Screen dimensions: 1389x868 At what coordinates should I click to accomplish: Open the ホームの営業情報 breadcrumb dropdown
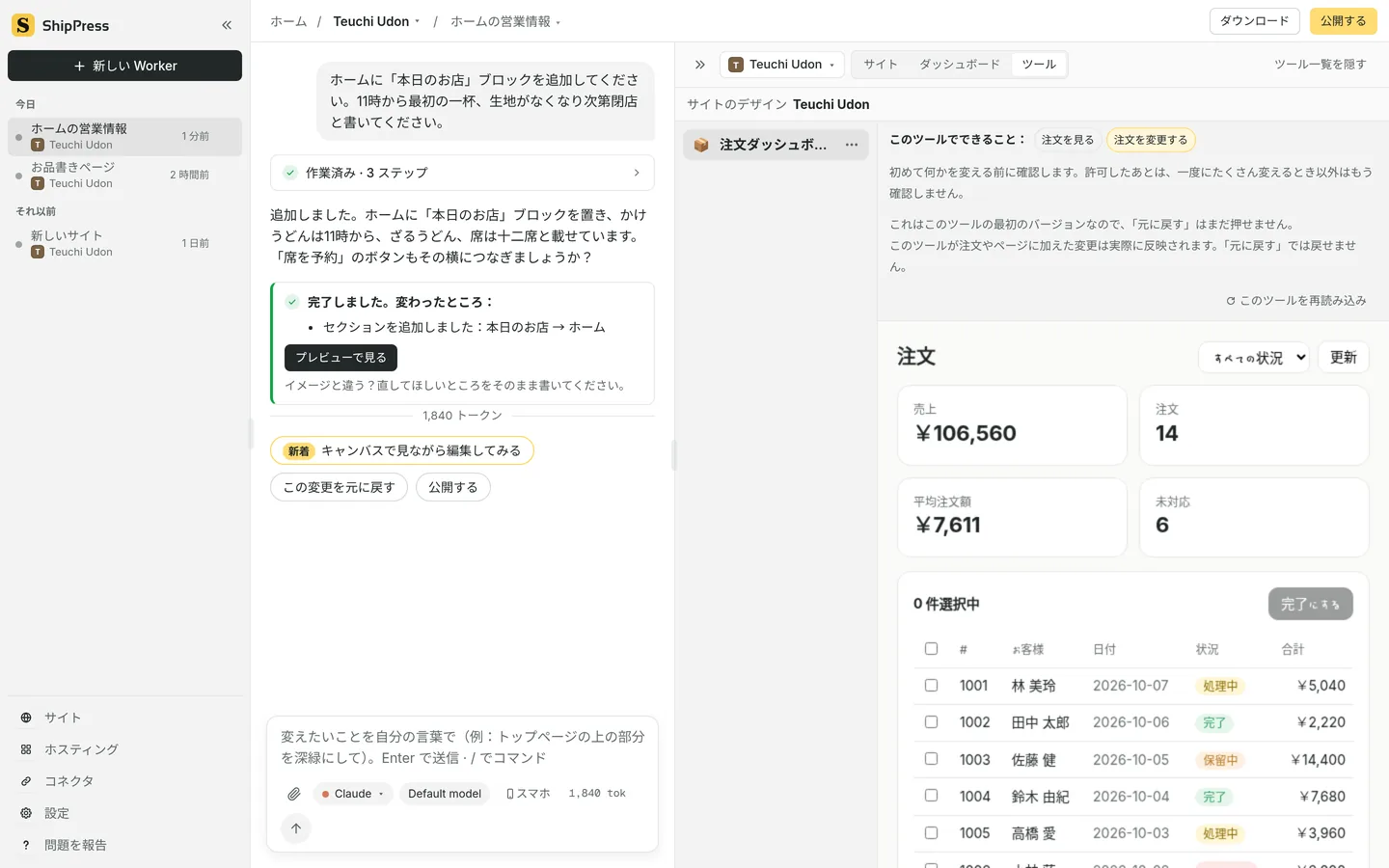click(x=505, y=21)
